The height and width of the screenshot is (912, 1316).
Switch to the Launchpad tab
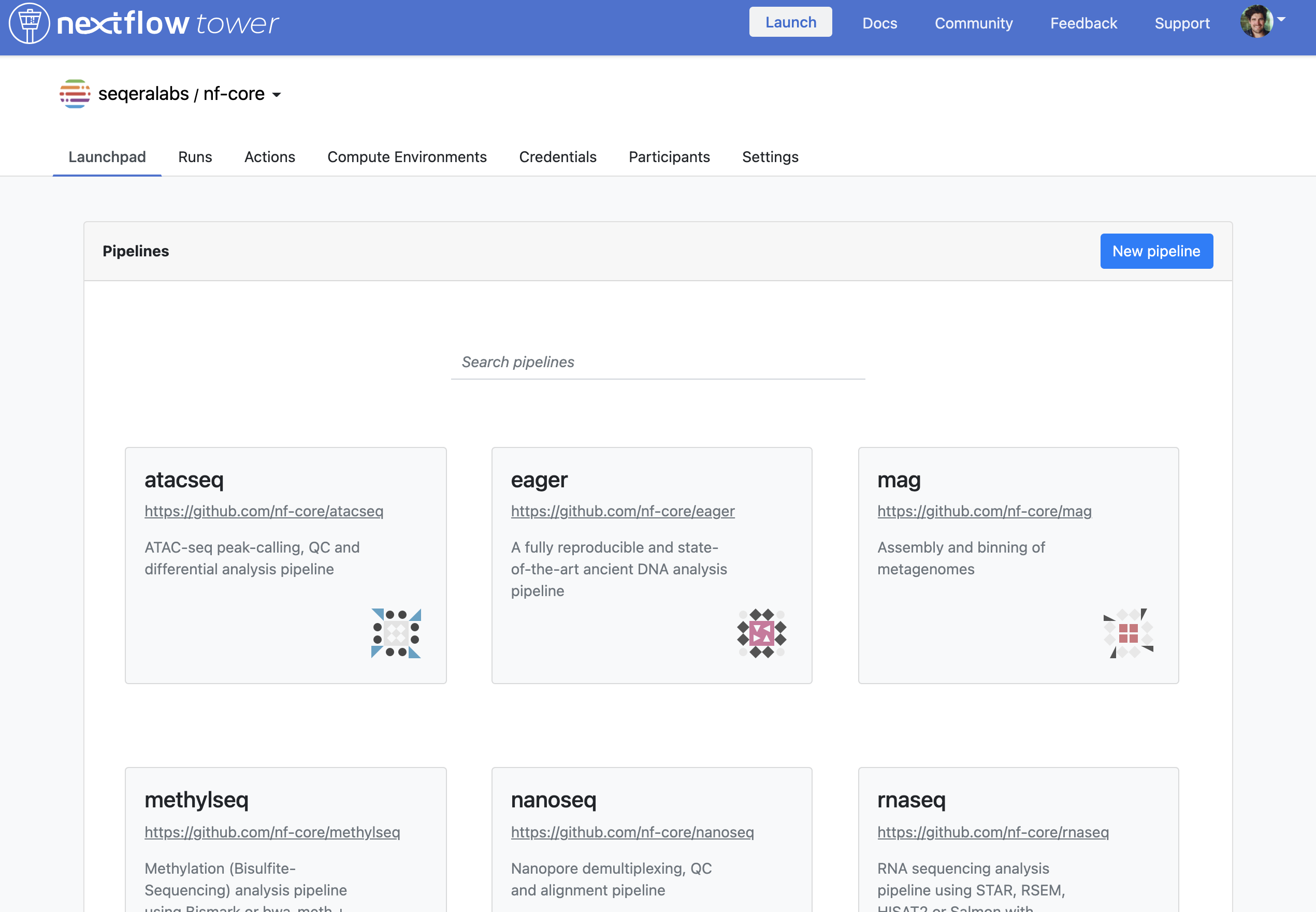pos(107,156)
